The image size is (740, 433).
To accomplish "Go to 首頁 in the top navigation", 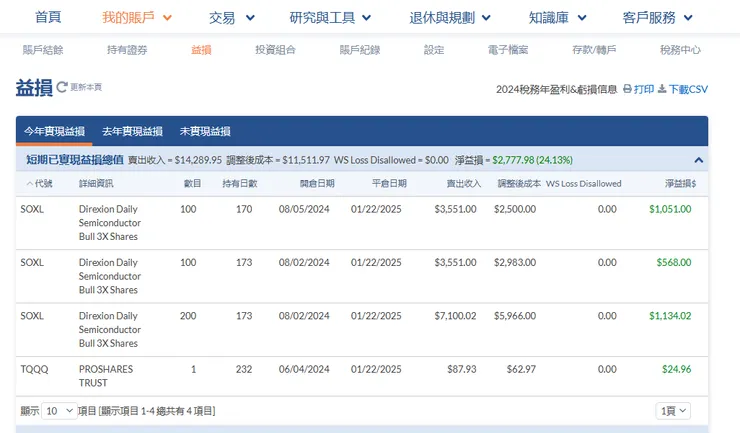I will coord(48,17).
